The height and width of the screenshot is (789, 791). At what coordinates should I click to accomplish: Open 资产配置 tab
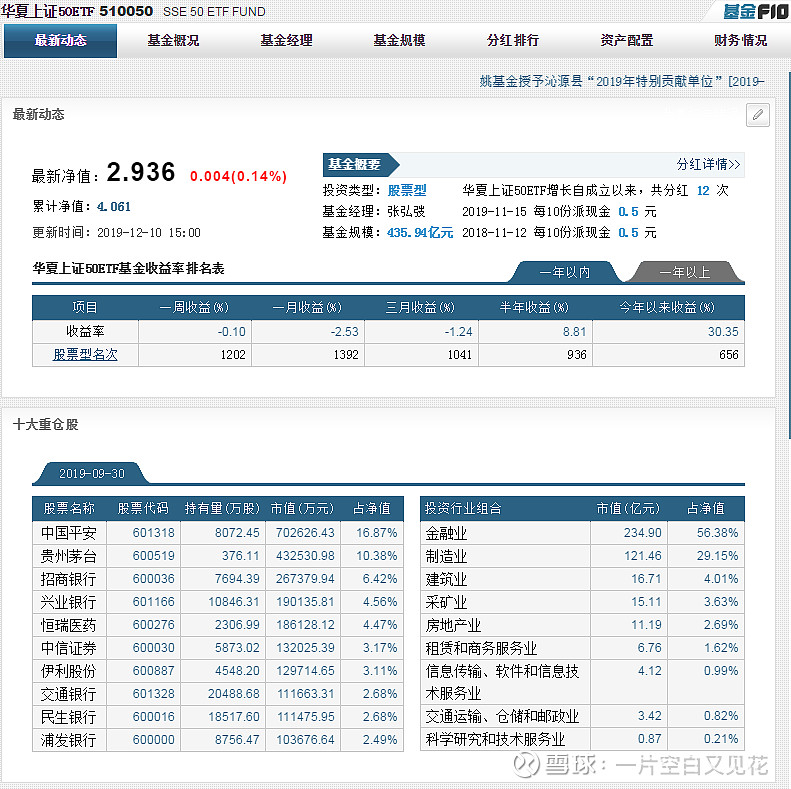pos(627,40)
